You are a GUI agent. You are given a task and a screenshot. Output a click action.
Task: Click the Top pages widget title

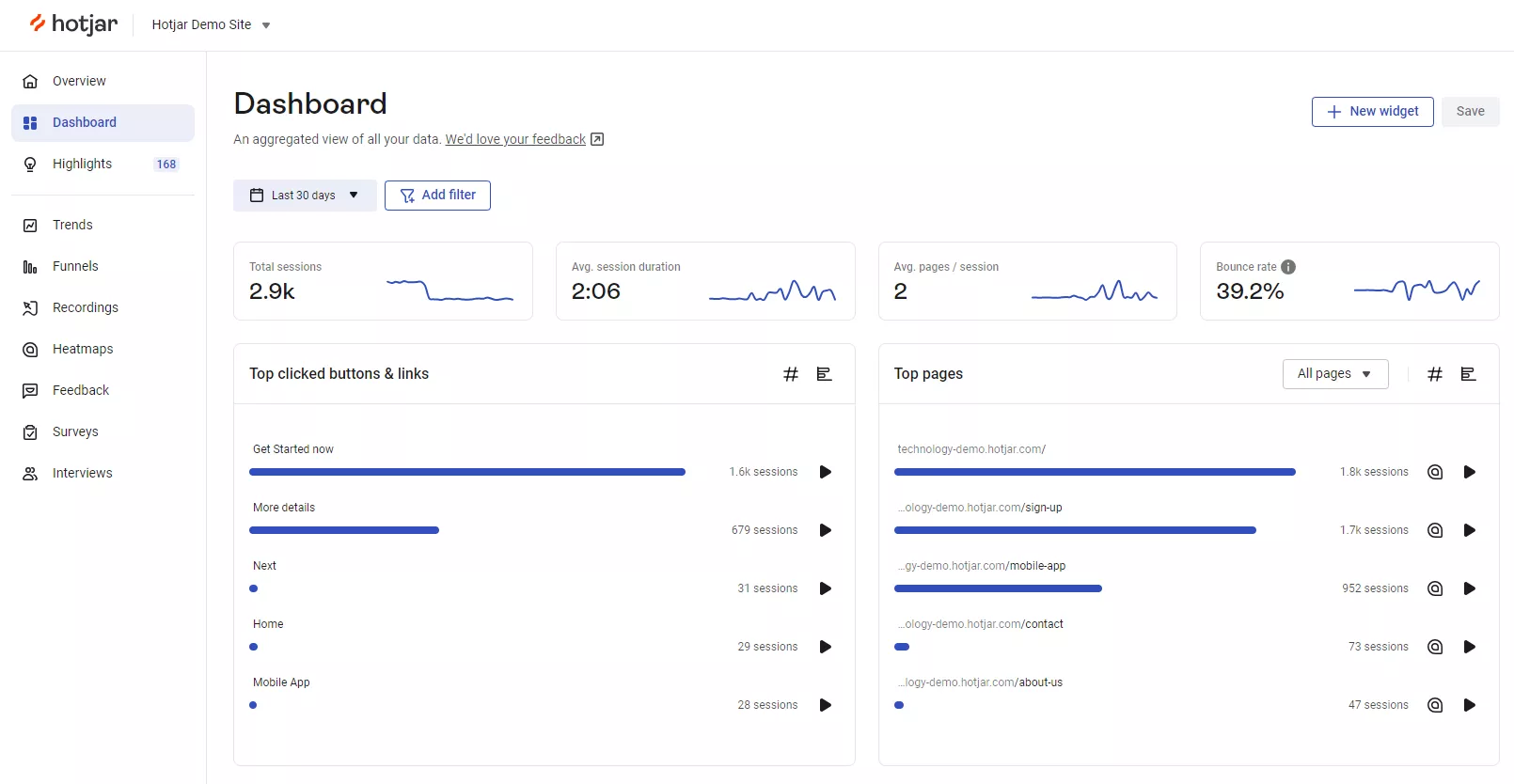928,374
